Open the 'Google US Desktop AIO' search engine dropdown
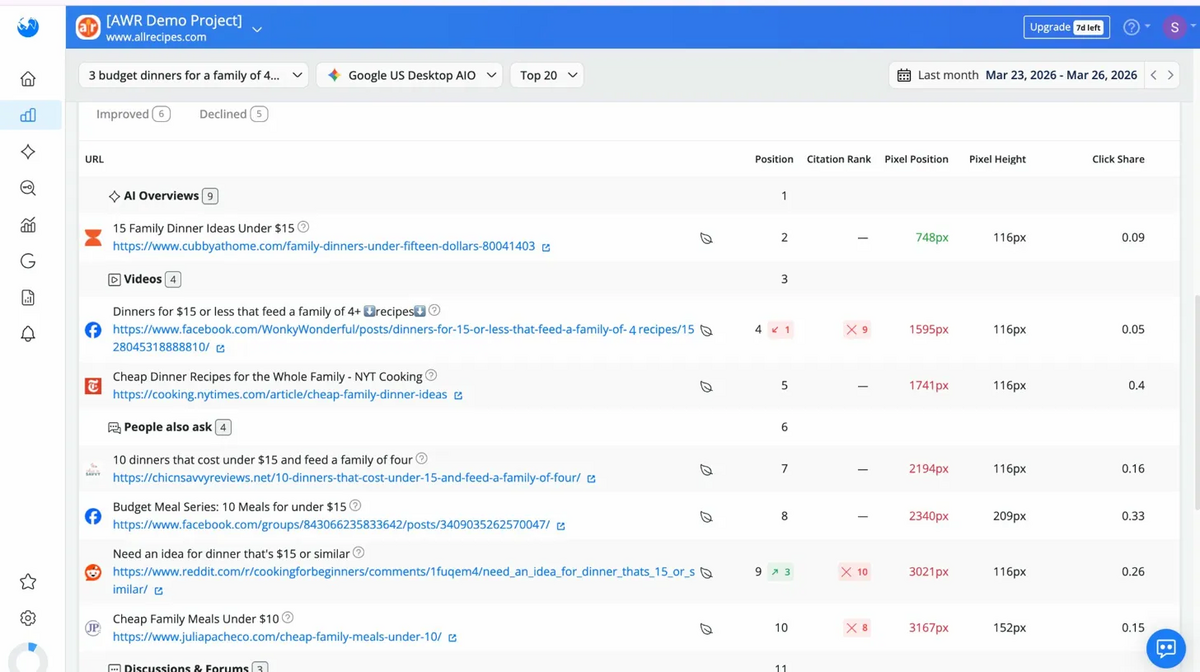Viewport: 1200px width, 672px height. point(411,75)
